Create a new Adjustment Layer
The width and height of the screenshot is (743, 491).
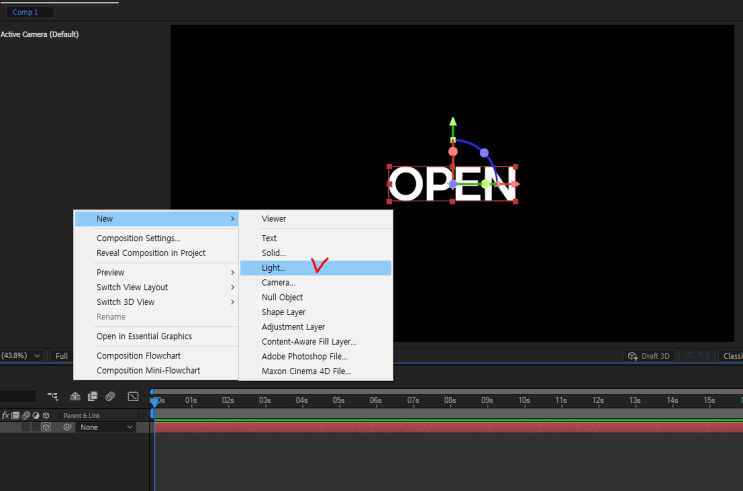point(316,327)
